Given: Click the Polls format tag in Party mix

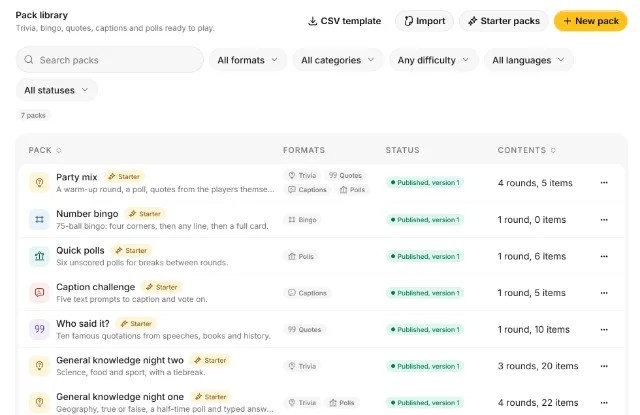Looking at the screenshot, I should click(353, 190).
